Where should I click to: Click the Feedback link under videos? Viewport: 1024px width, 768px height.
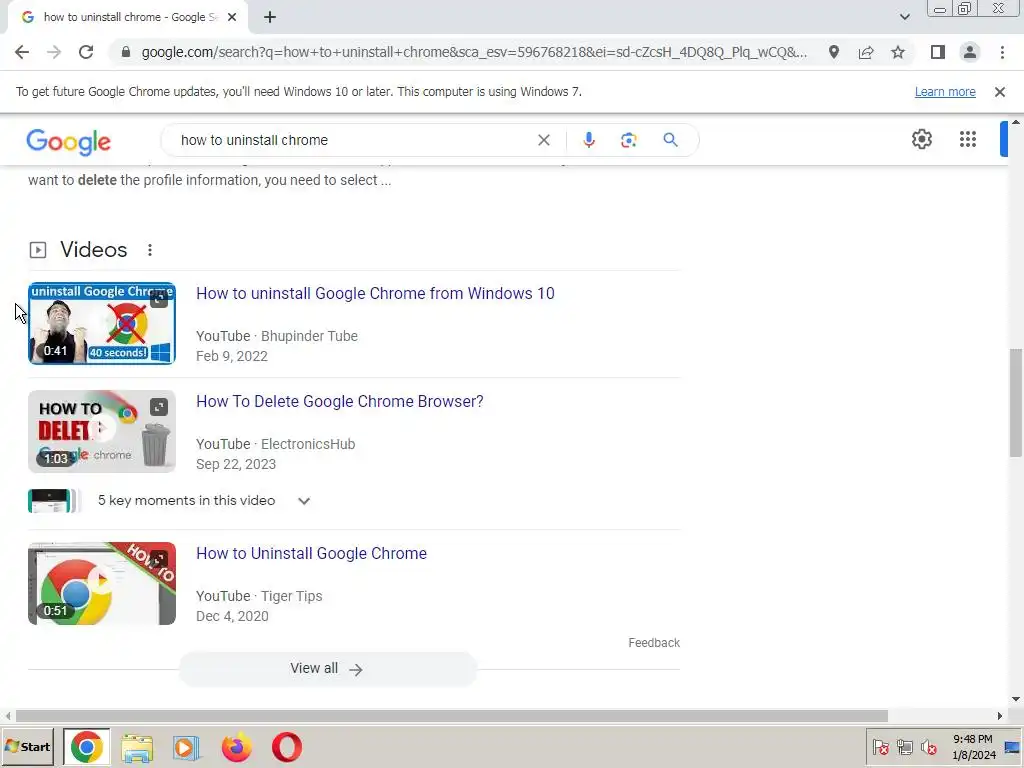pos(654,643)
